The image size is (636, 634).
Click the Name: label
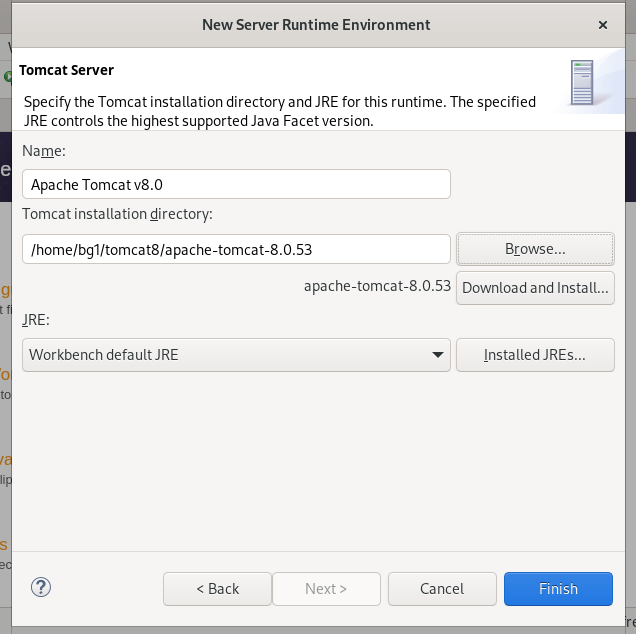(44, 151)
